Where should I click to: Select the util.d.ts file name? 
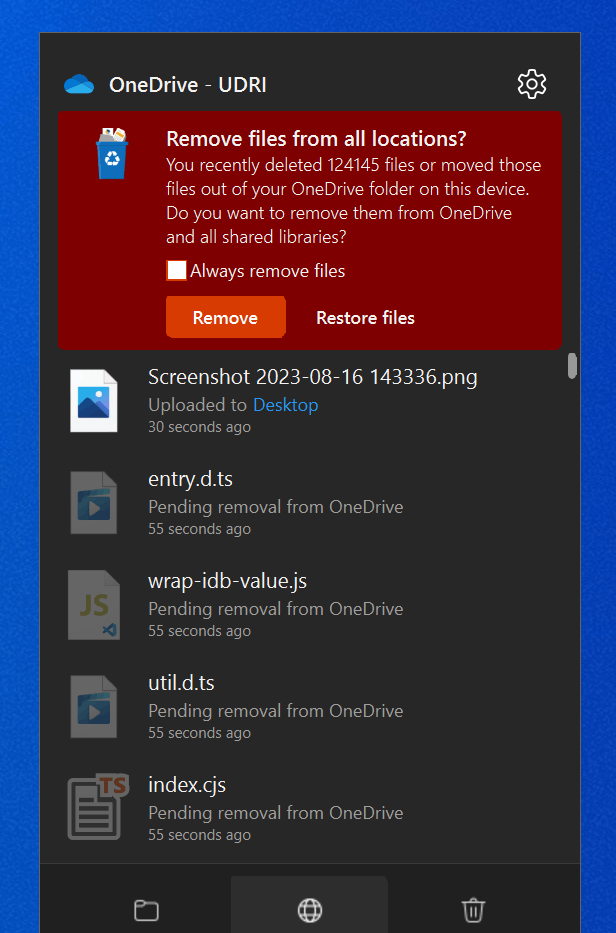pos(181,683)
